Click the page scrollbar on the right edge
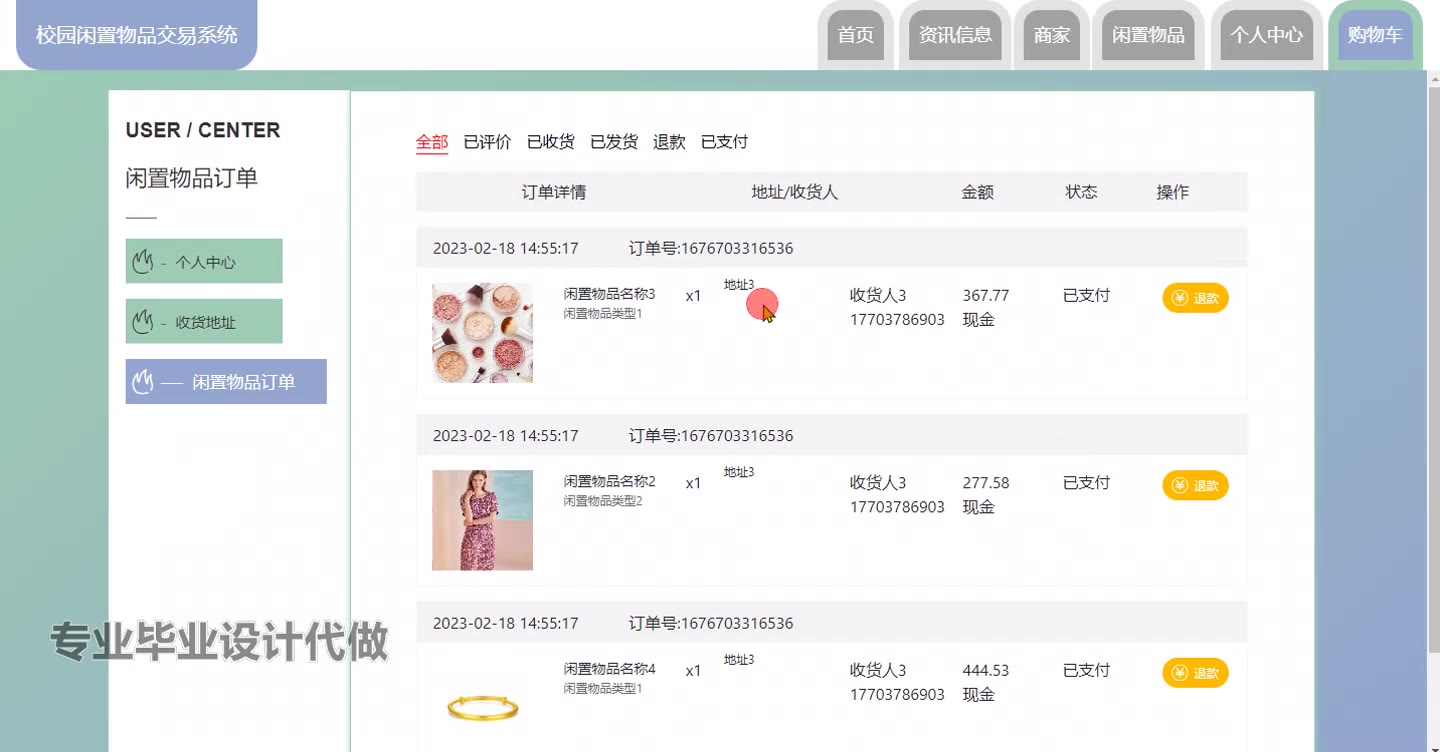Image resolution: width=1440 pixels, height=752 pixels. (x=1432, y=368)
